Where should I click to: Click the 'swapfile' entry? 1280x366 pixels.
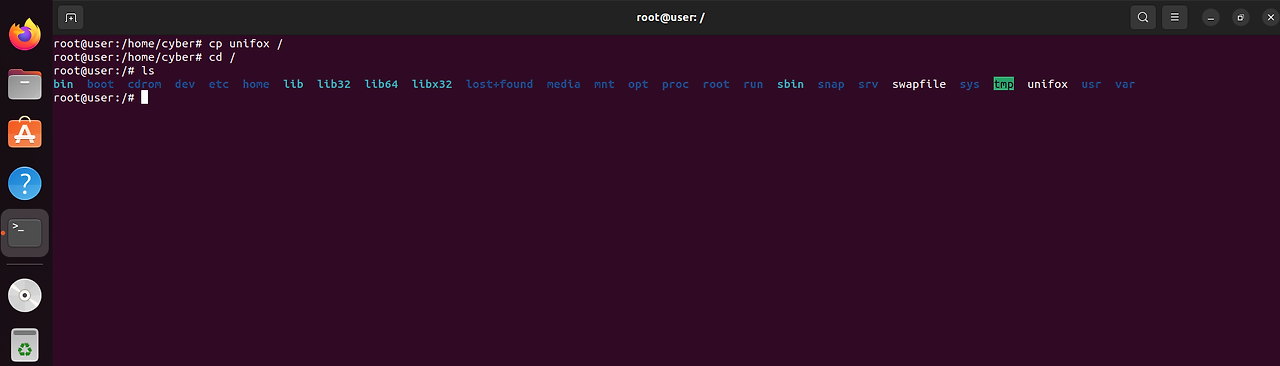(x=919, y=84)
